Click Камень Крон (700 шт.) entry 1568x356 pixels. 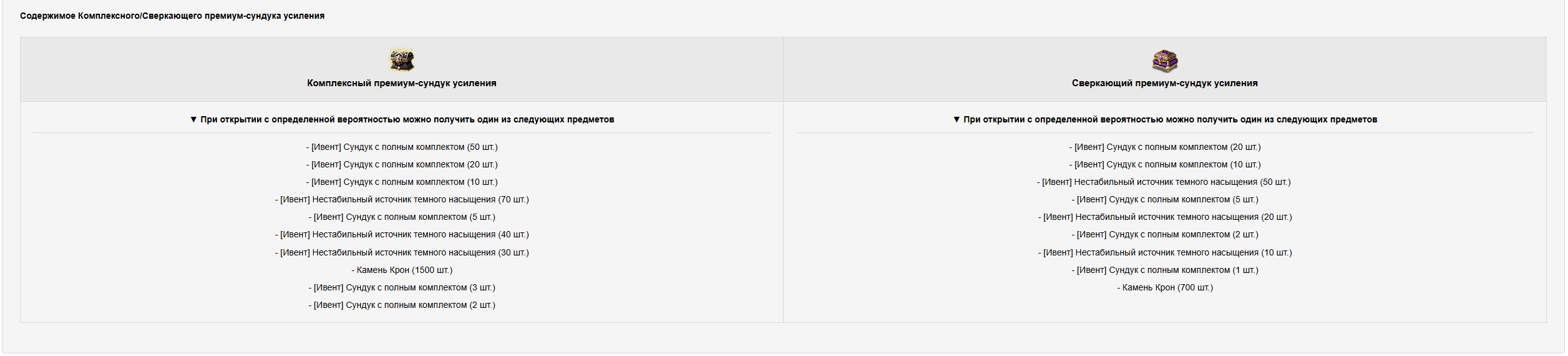tap(1165, 288)
